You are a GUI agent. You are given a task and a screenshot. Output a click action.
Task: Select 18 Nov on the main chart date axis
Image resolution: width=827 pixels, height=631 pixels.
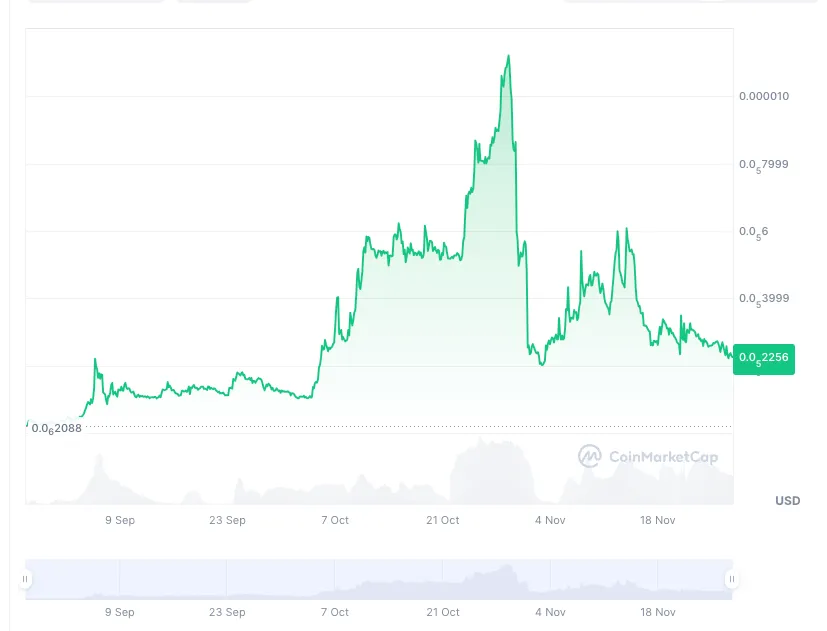tap(658, 520)
